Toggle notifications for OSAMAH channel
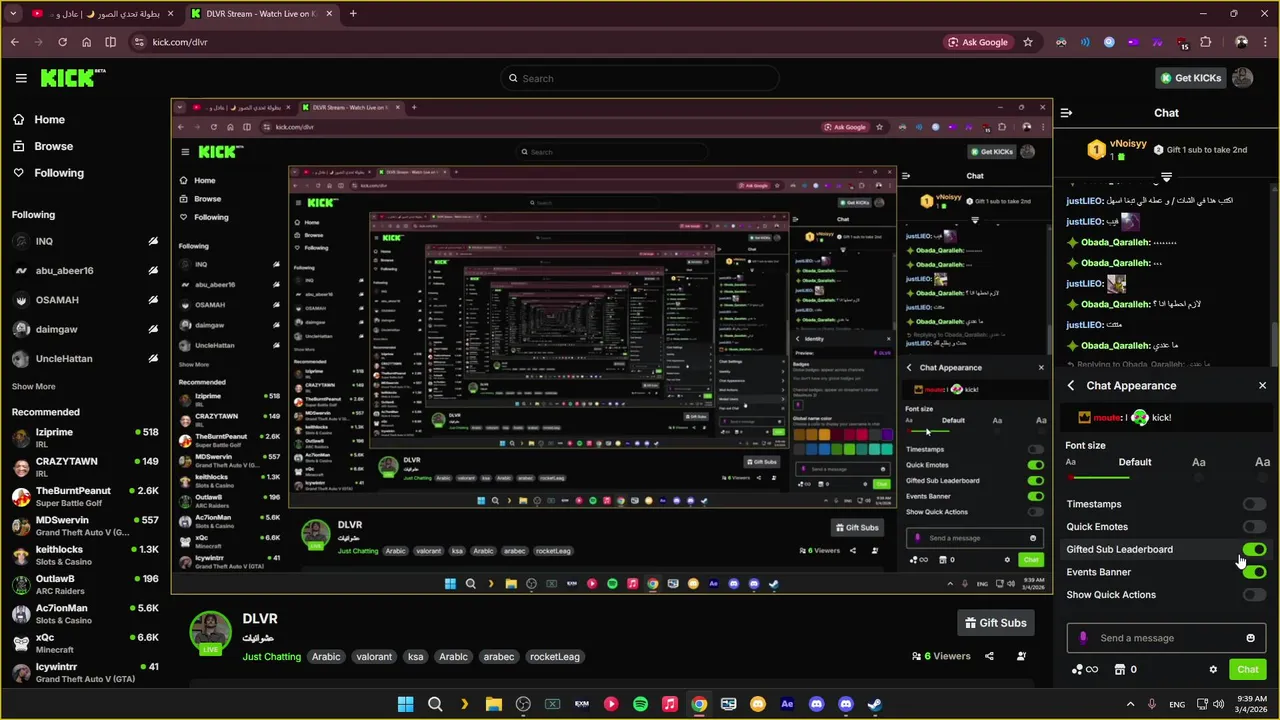The width and height of the screenshot is (1280, 720). [x=153, y=300]
